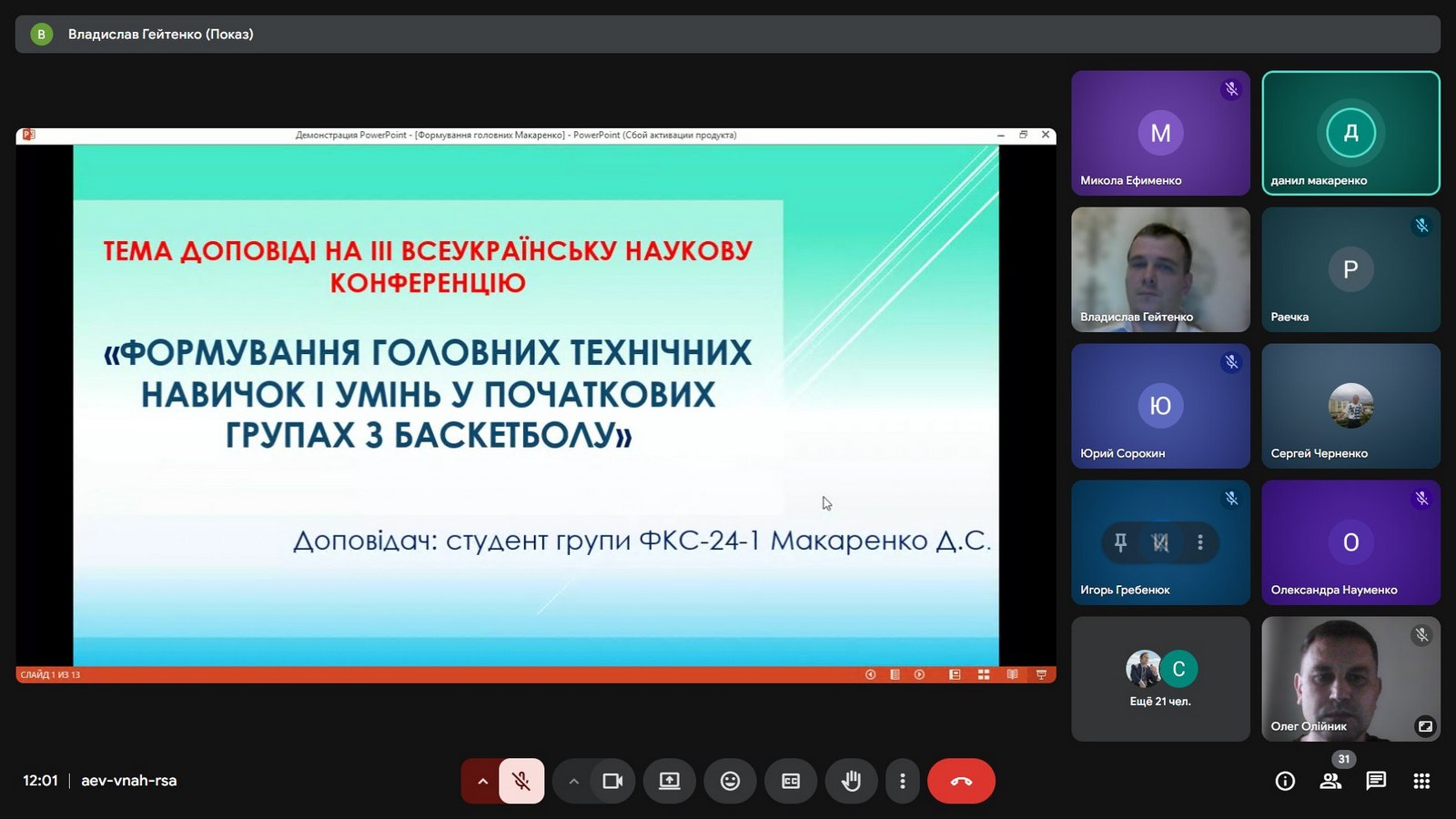Pin Игорь Гребенюк's tile
Screen dimensions: 1456x819
coord(1120,542)
